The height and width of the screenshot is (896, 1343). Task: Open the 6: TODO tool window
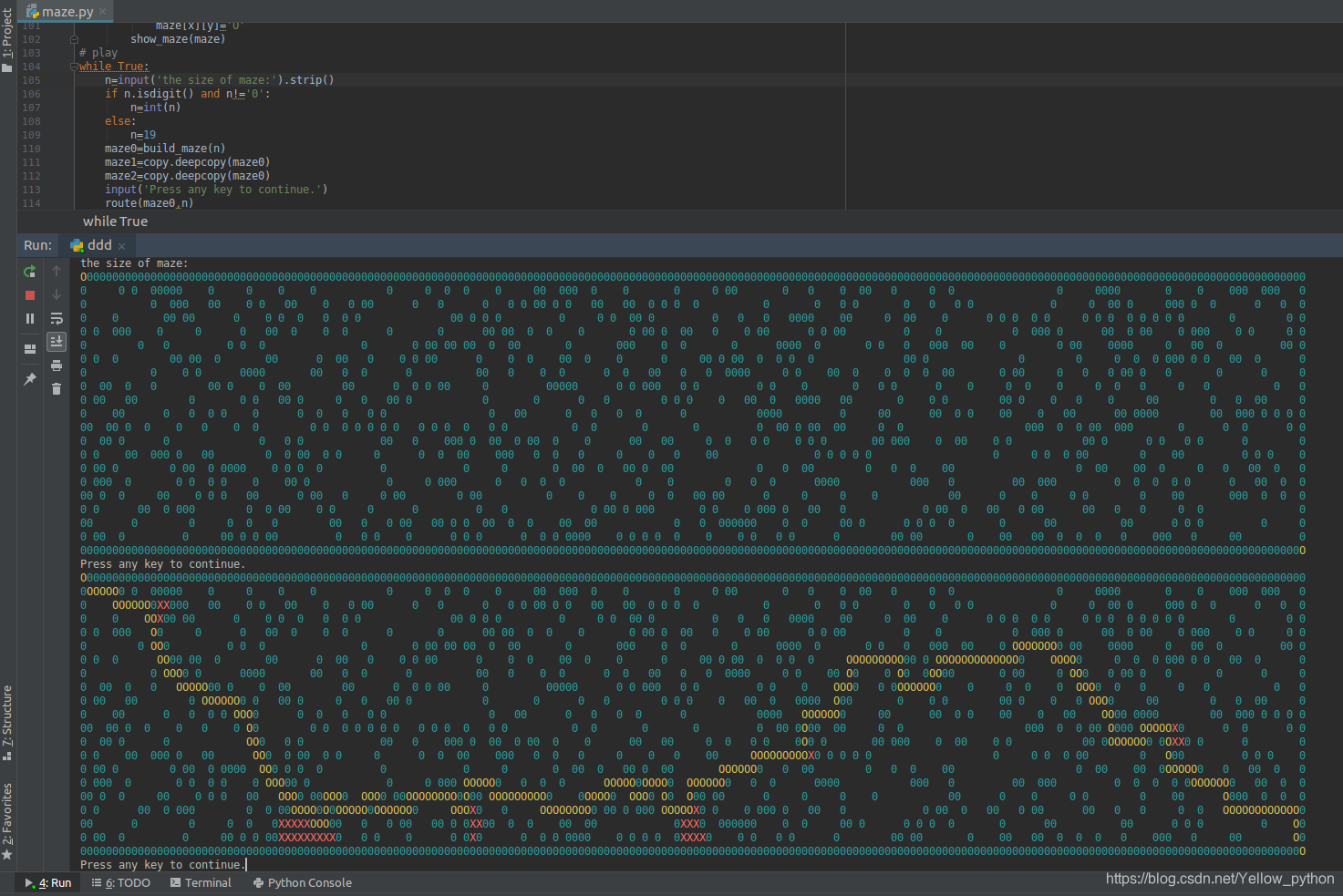pyautogui.click(x=120, y=882)
